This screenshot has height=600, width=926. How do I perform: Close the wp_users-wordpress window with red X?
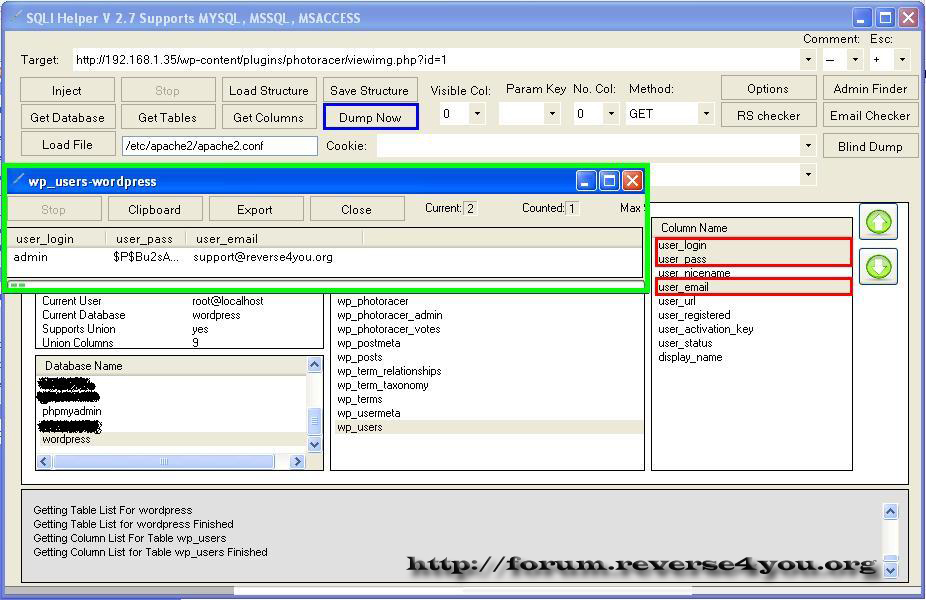tap(632, 181)
